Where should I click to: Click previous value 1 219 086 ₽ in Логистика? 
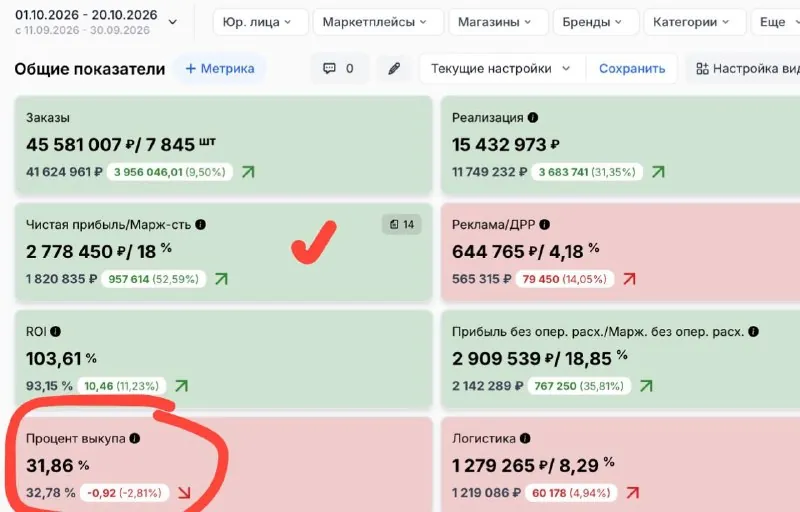pyautogui.click(x=486, y=493)
